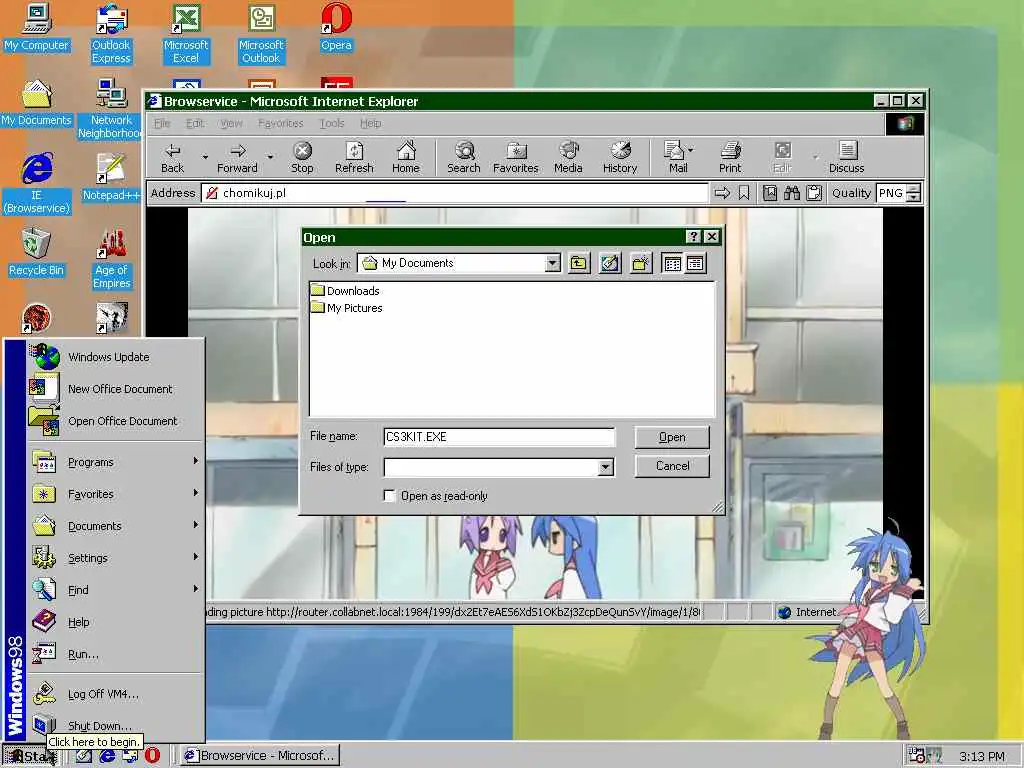Click Up One Level icon in Open dialog

click(579, 263)
